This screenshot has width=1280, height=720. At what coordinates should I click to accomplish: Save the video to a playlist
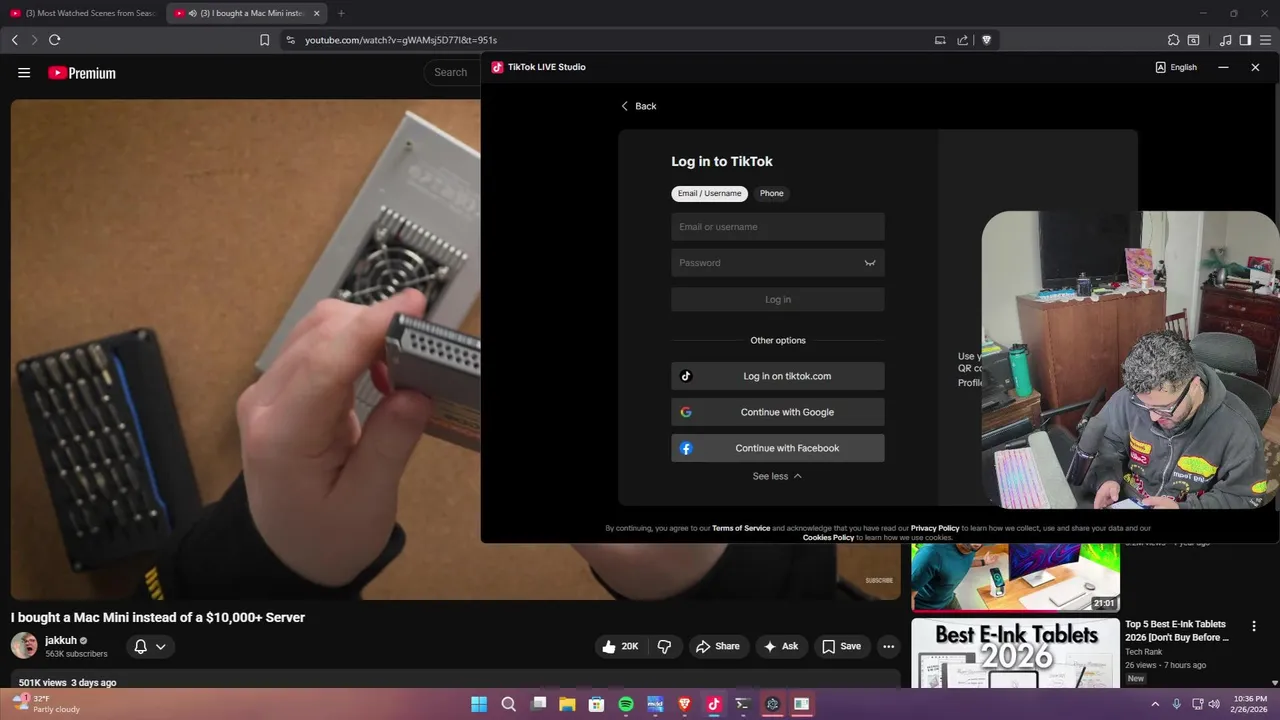(x=841, y=646)
